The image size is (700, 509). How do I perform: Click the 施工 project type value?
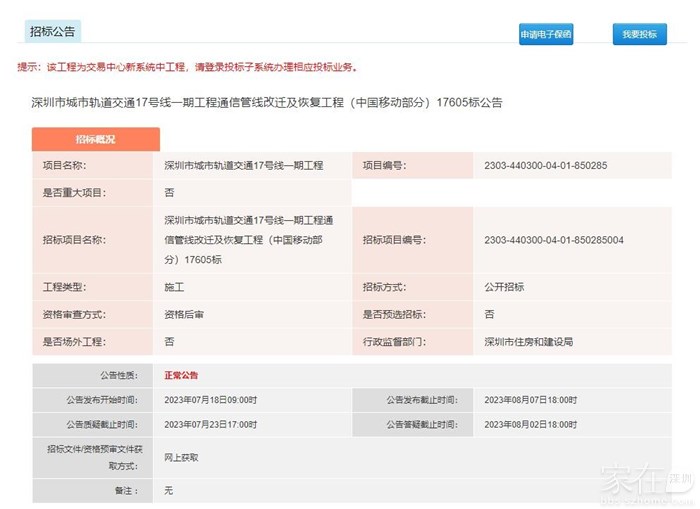click(x=174, y=287)
